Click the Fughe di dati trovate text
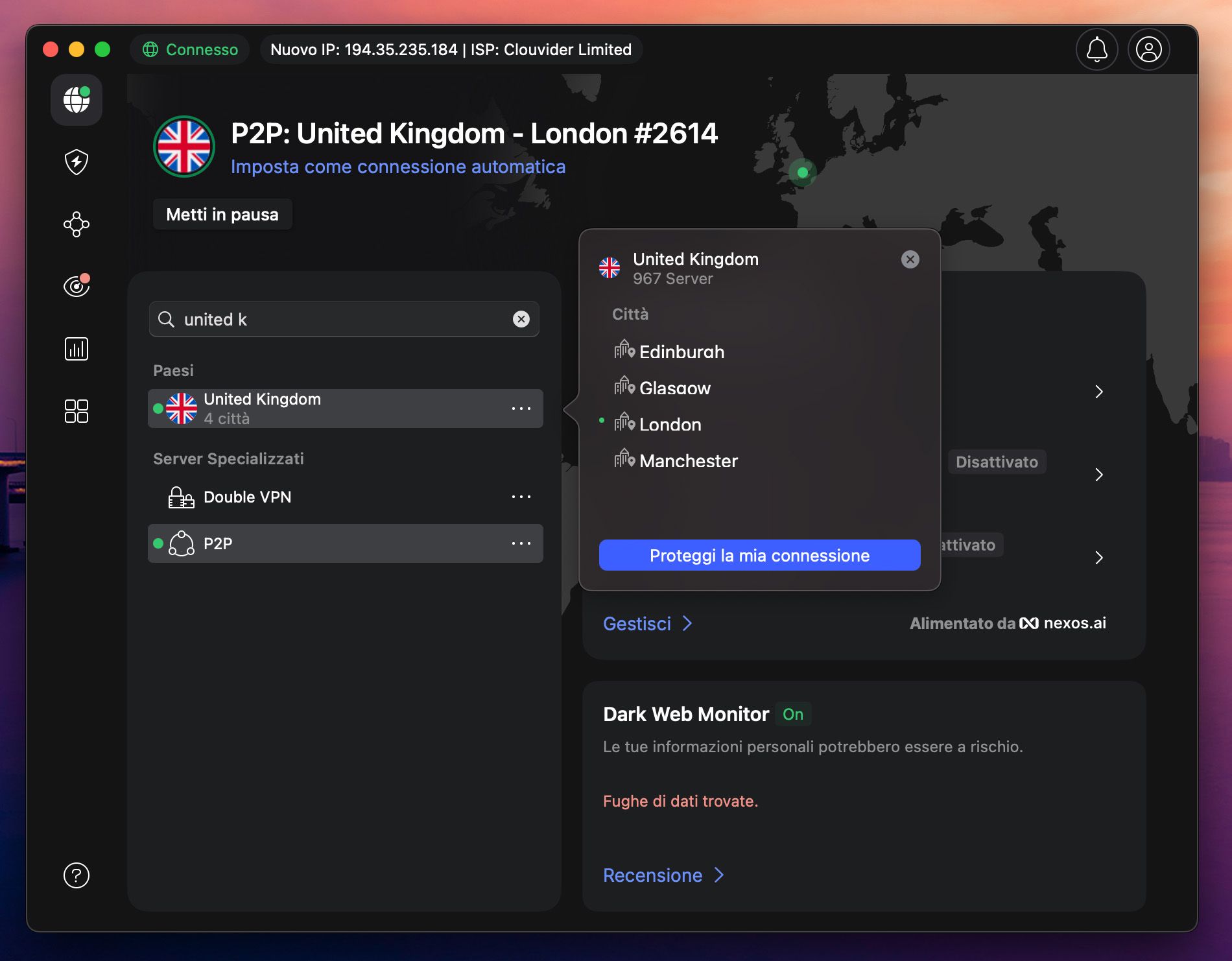The image size is (1232, 961). (x=680, y=801)
